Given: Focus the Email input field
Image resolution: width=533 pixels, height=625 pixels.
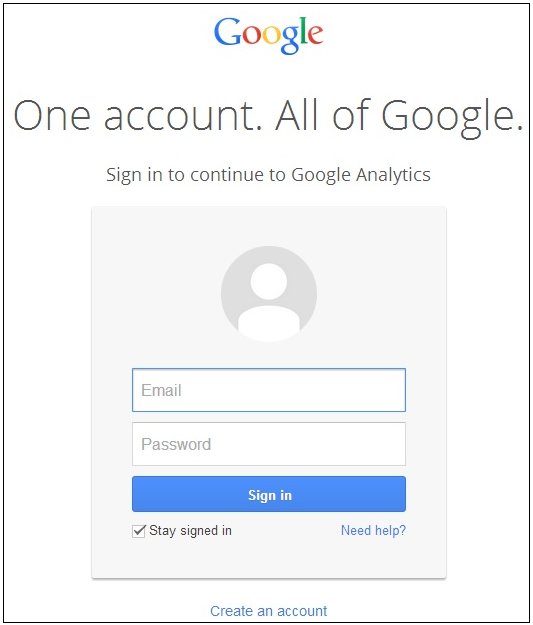Looking at the screenshot, I should pyautogui.click(x=269, y=390).
